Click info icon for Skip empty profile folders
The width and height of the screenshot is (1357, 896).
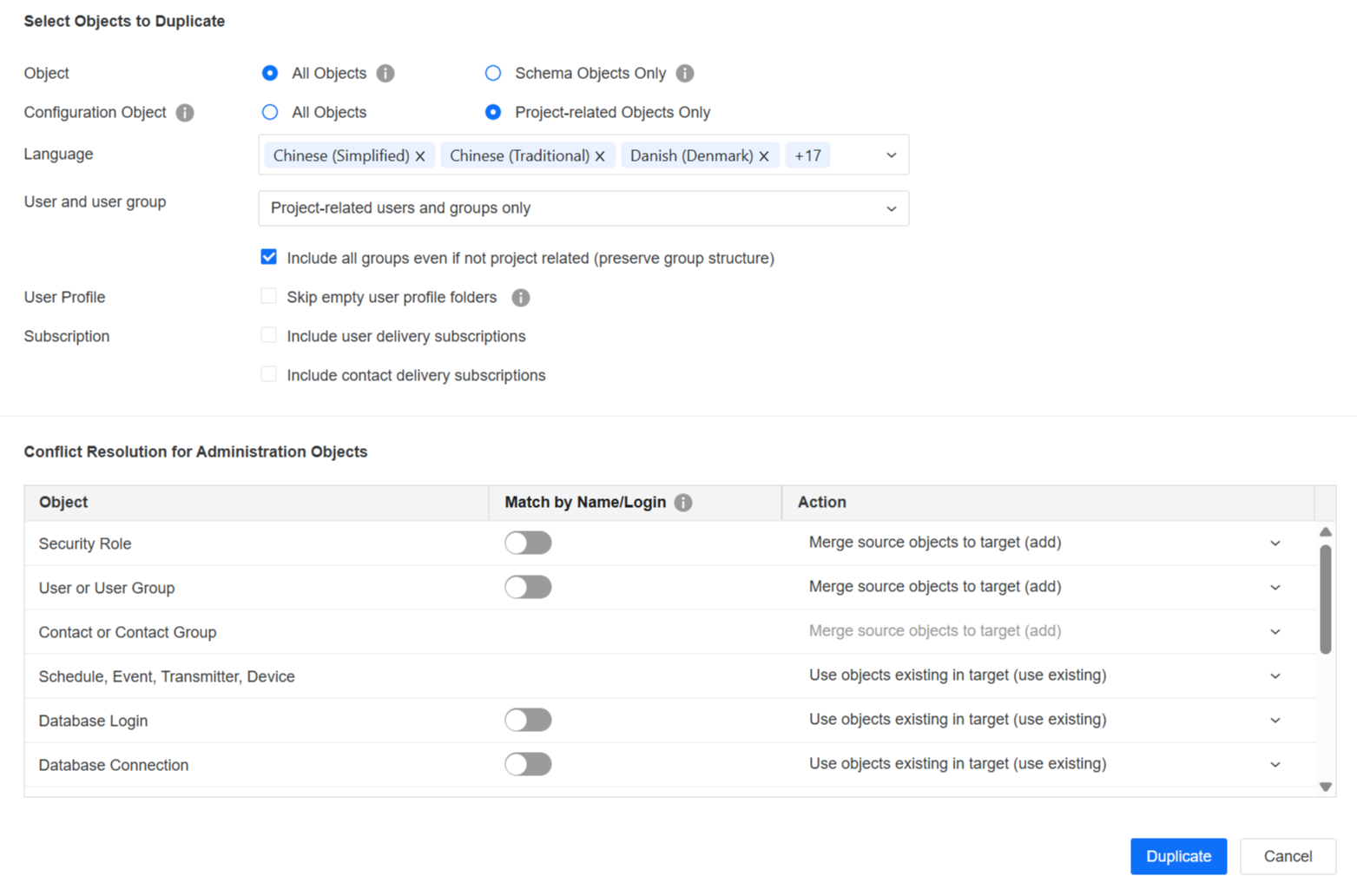tap(521, 298)
